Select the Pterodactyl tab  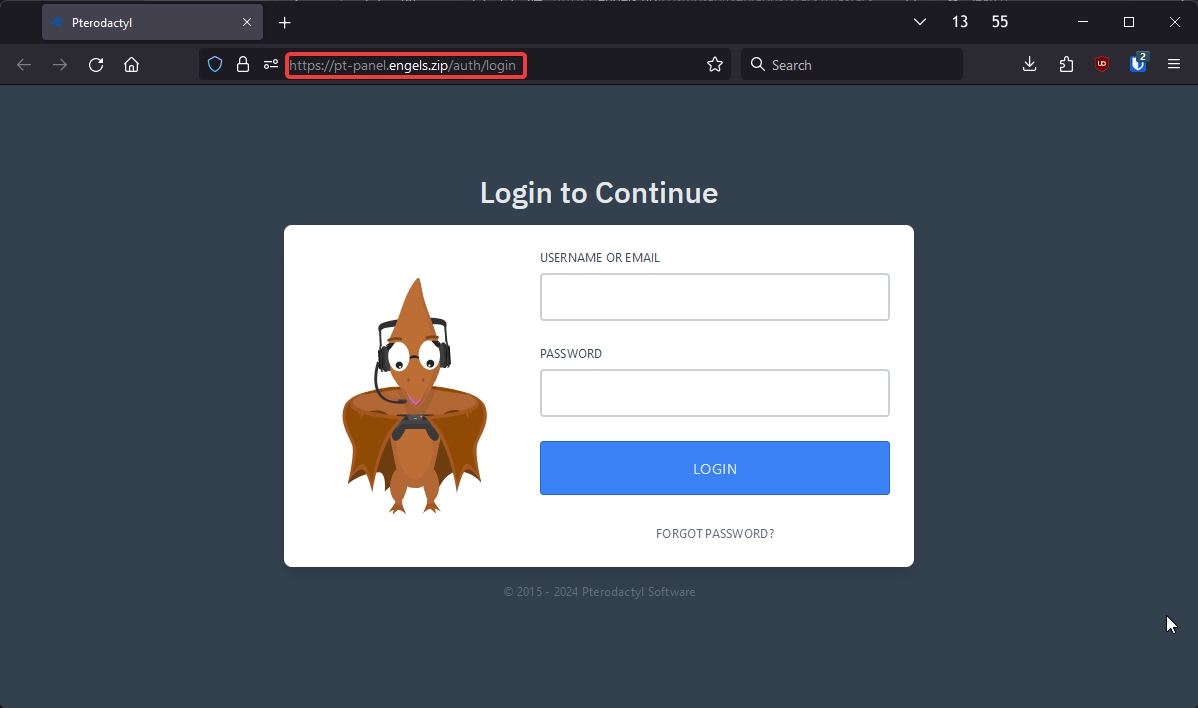(x=152, y=22)
